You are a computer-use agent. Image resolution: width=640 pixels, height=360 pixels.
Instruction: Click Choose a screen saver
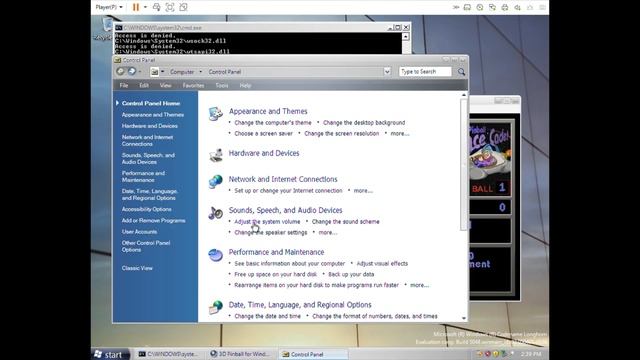[263, 133]
